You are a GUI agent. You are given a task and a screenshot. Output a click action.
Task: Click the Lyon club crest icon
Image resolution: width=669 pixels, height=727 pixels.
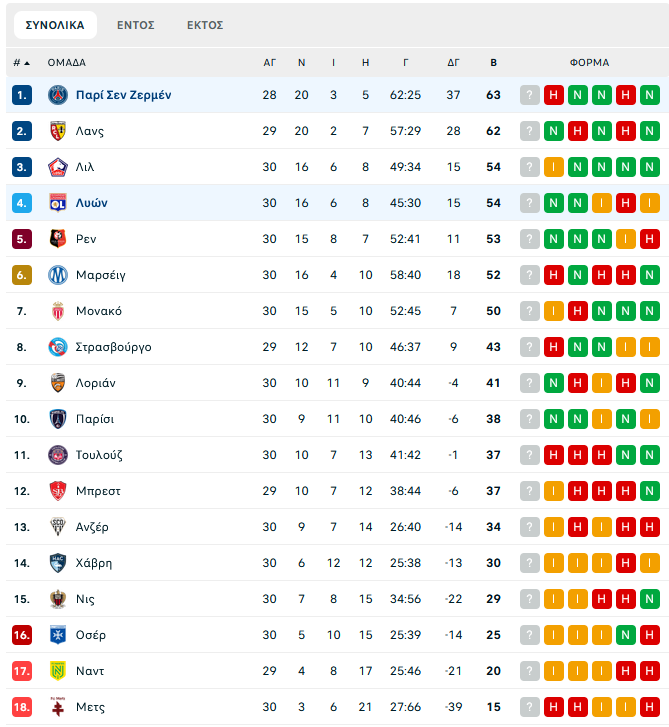point(57,203)
